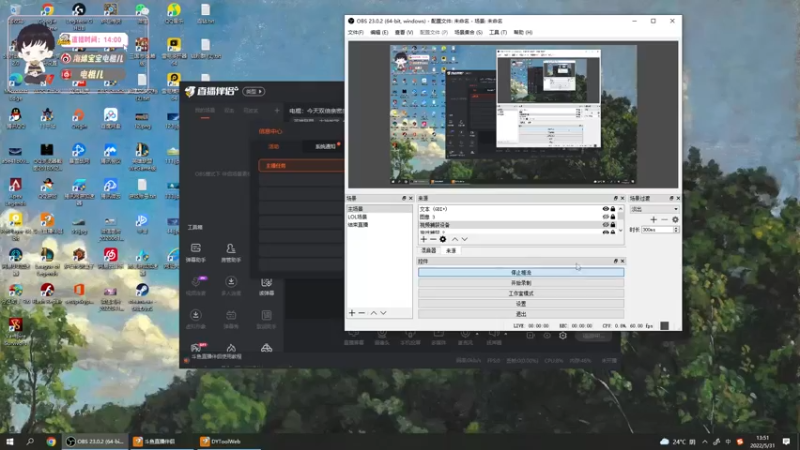This screenshot has height=450, width=800.
Task: Switch to the 混音器 tab in OBS
Action: coord(429,251)
